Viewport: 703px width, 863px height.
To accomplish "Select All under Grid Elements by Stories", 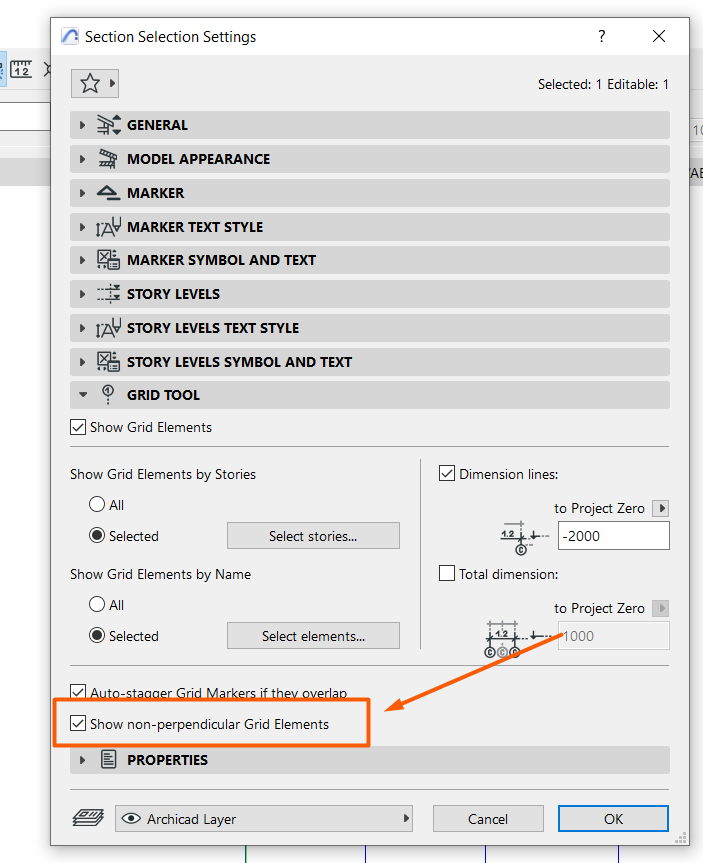I will [x=97, y=504].
